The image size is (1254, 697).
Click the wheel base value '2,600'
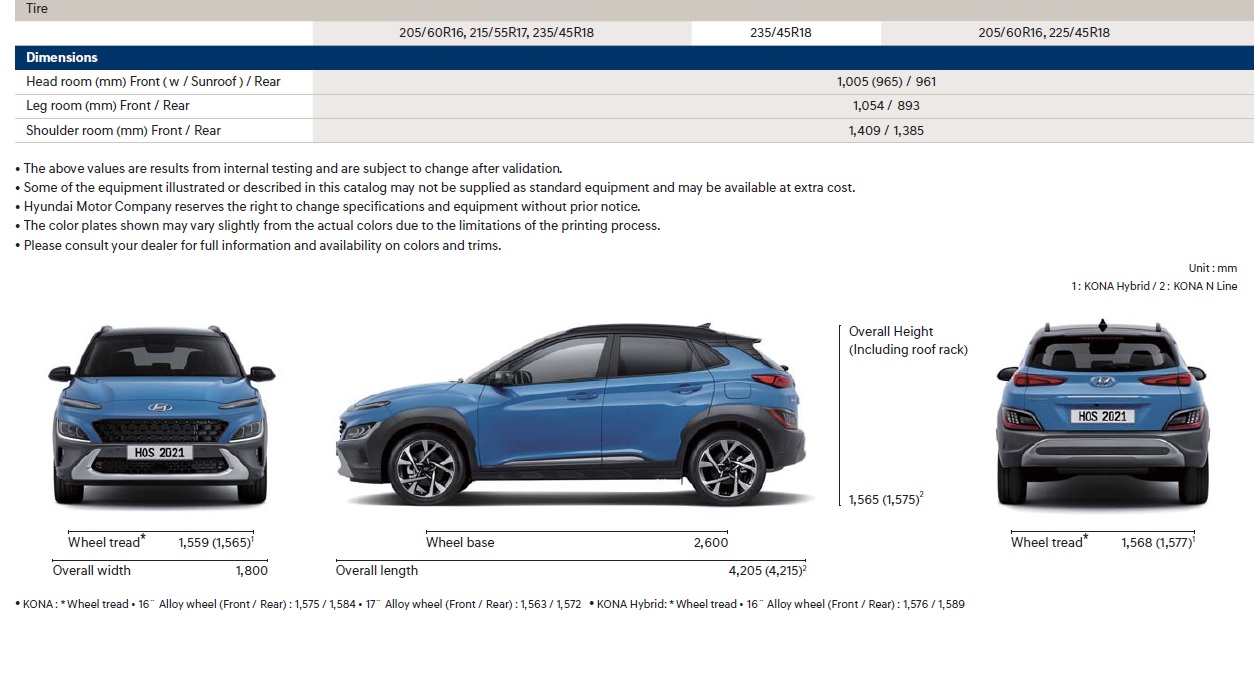point(711,542)
